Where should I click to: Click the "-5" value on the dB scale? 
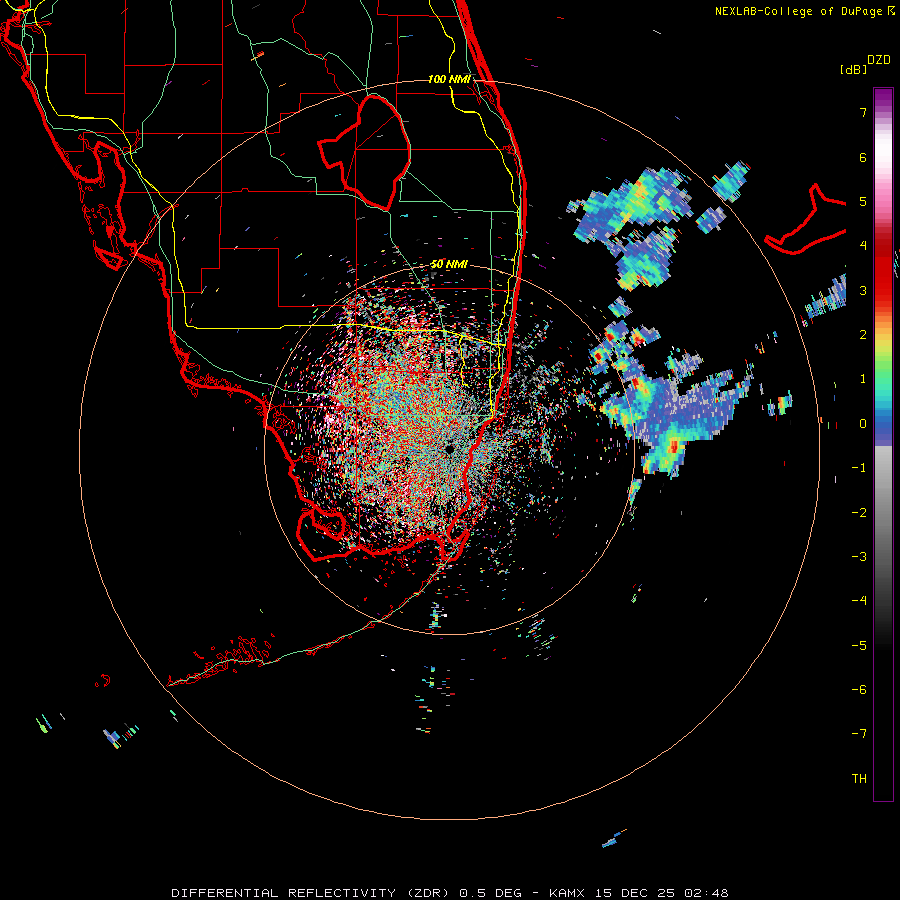click(859, 646)
